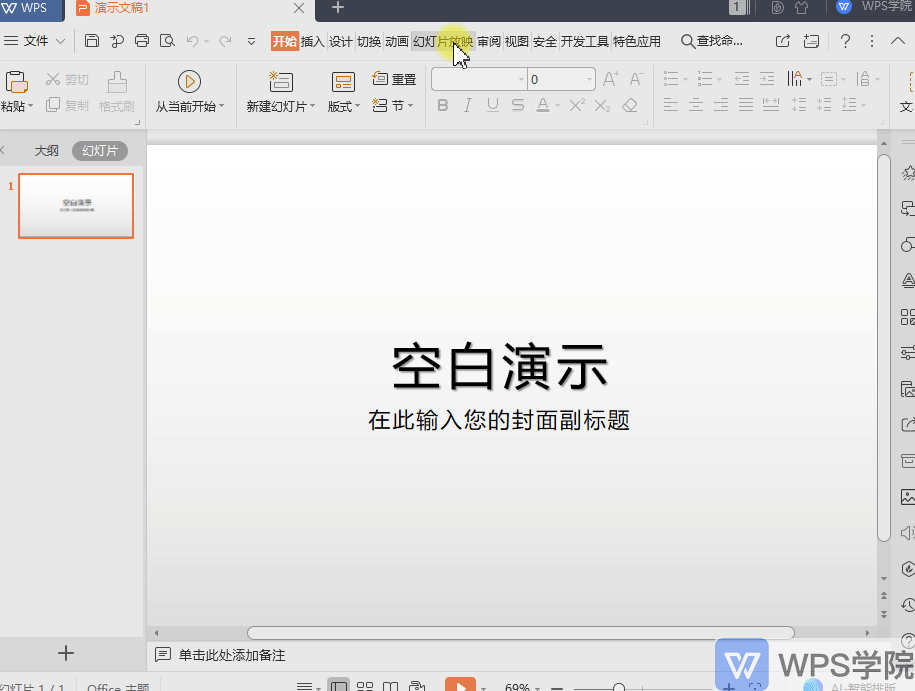
Task: Click the Paste clipboard icon
Action: [x=16, y=82]
